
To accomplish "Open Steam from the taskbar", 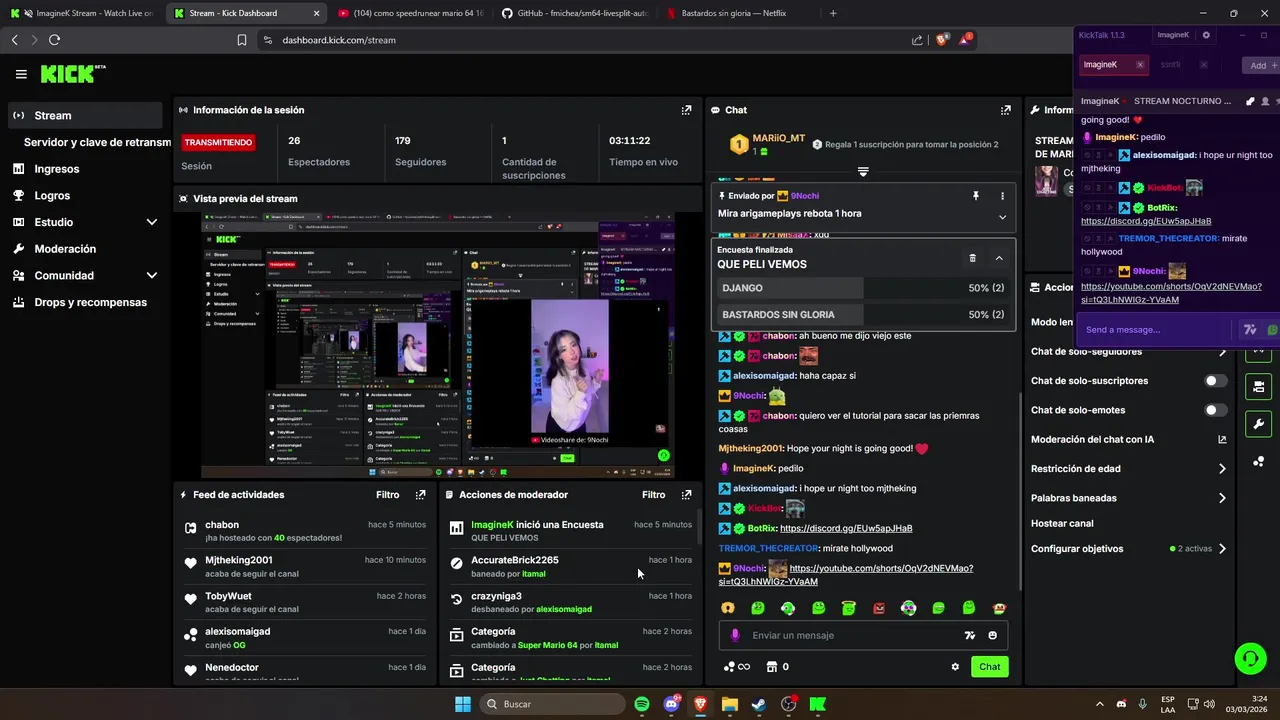I will click(x=759, y=704).
